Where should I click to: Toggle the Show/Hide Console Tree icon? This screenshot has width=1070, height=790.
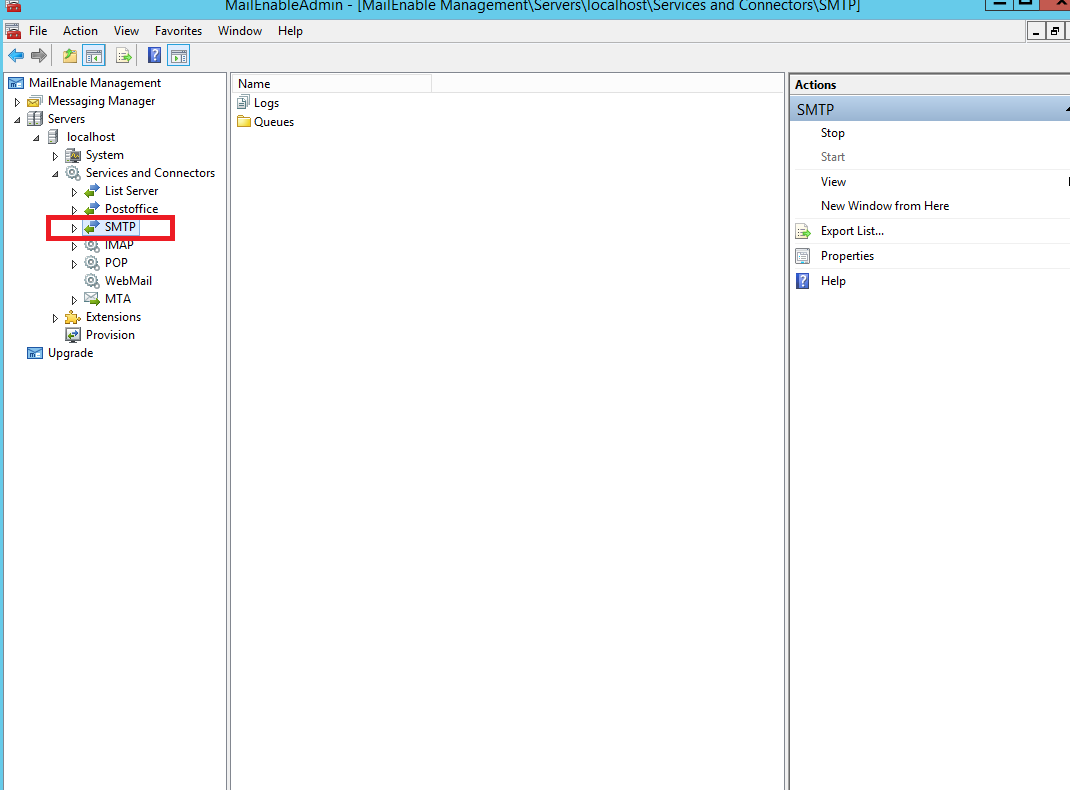[x=93, y=55]
